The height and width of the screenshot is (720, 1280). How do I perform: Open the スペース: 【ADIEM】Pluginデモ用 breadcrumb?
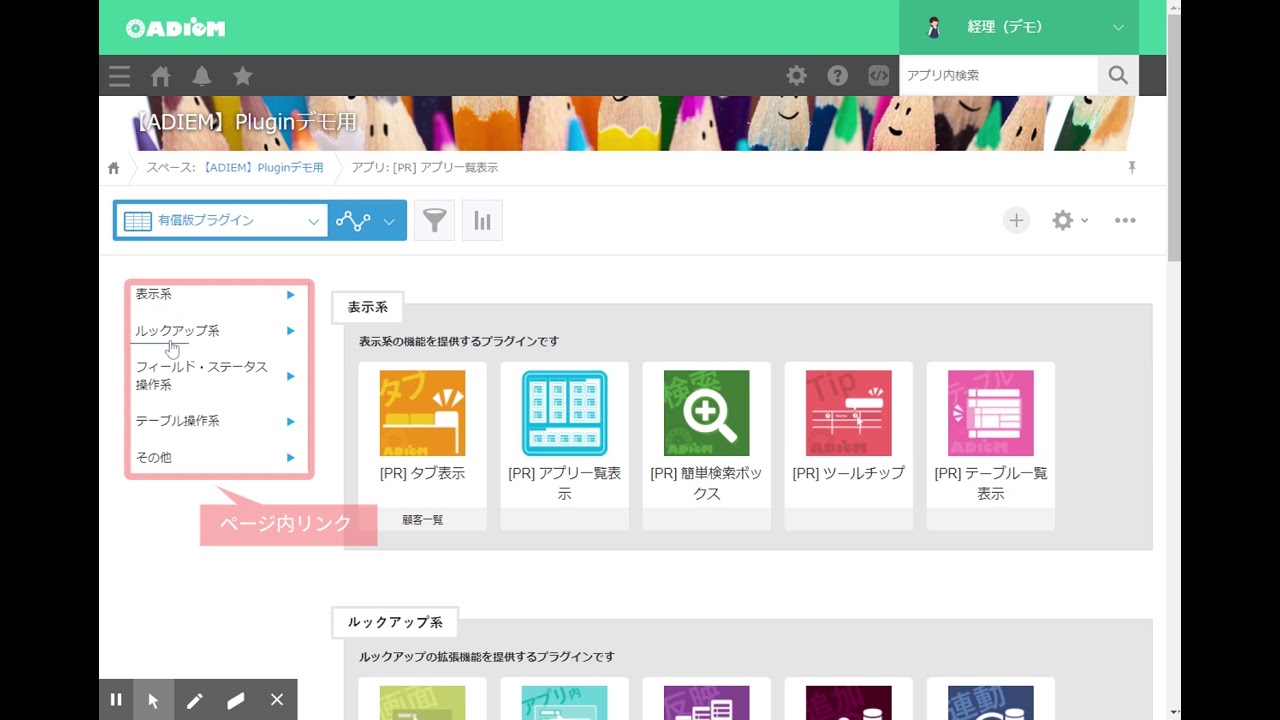point(235,168)
